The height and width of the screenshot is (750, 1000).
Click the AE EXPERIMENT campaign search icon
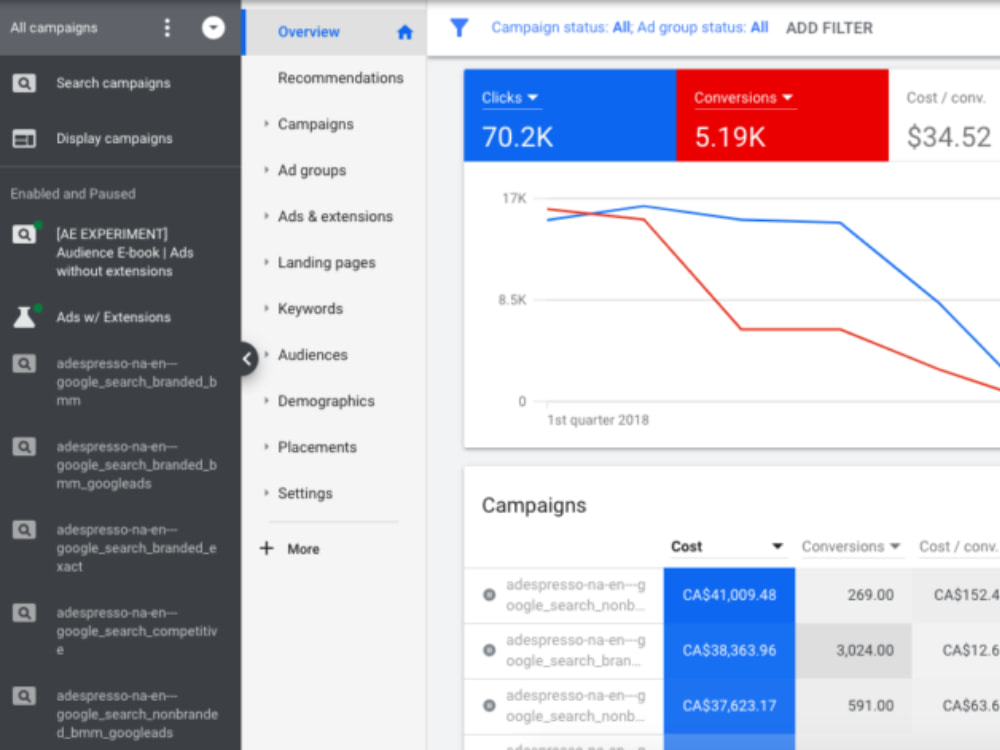click(x=24, y=234)
